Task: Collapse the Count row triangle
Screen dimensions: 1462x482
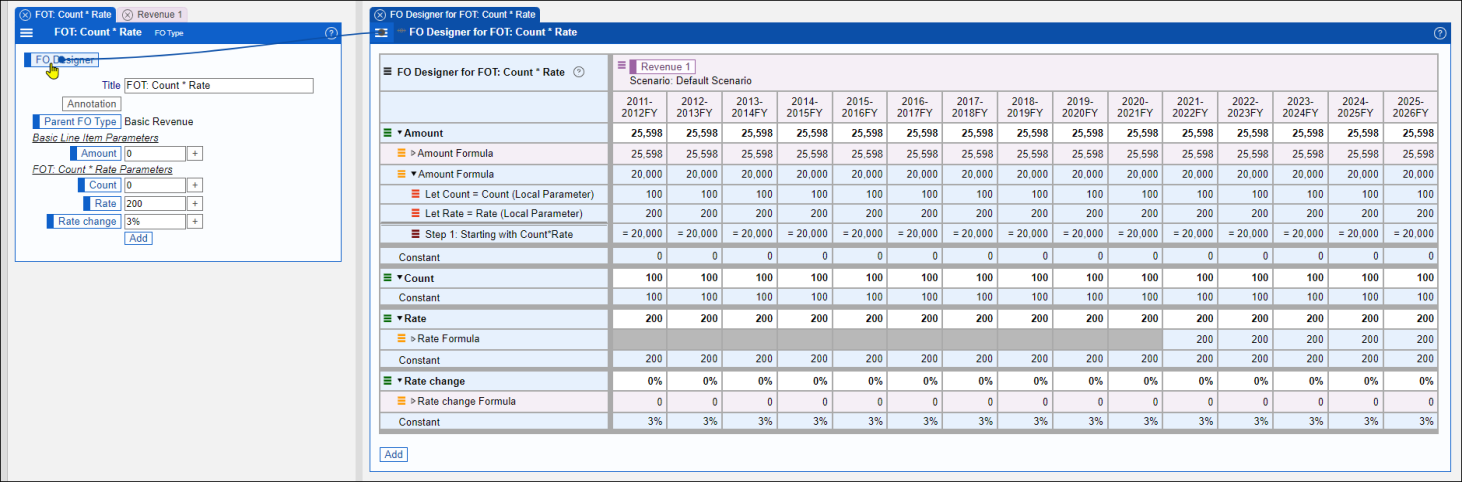Action: [400, 278]
